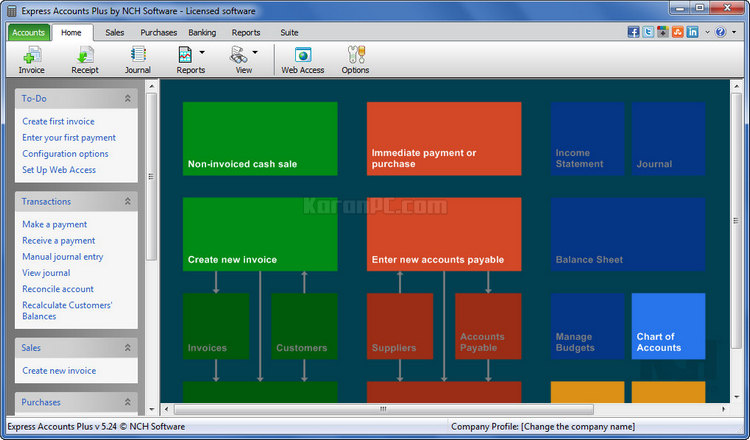Switch to the Suite tab
750x440 pixels.
tap(289, 33)
